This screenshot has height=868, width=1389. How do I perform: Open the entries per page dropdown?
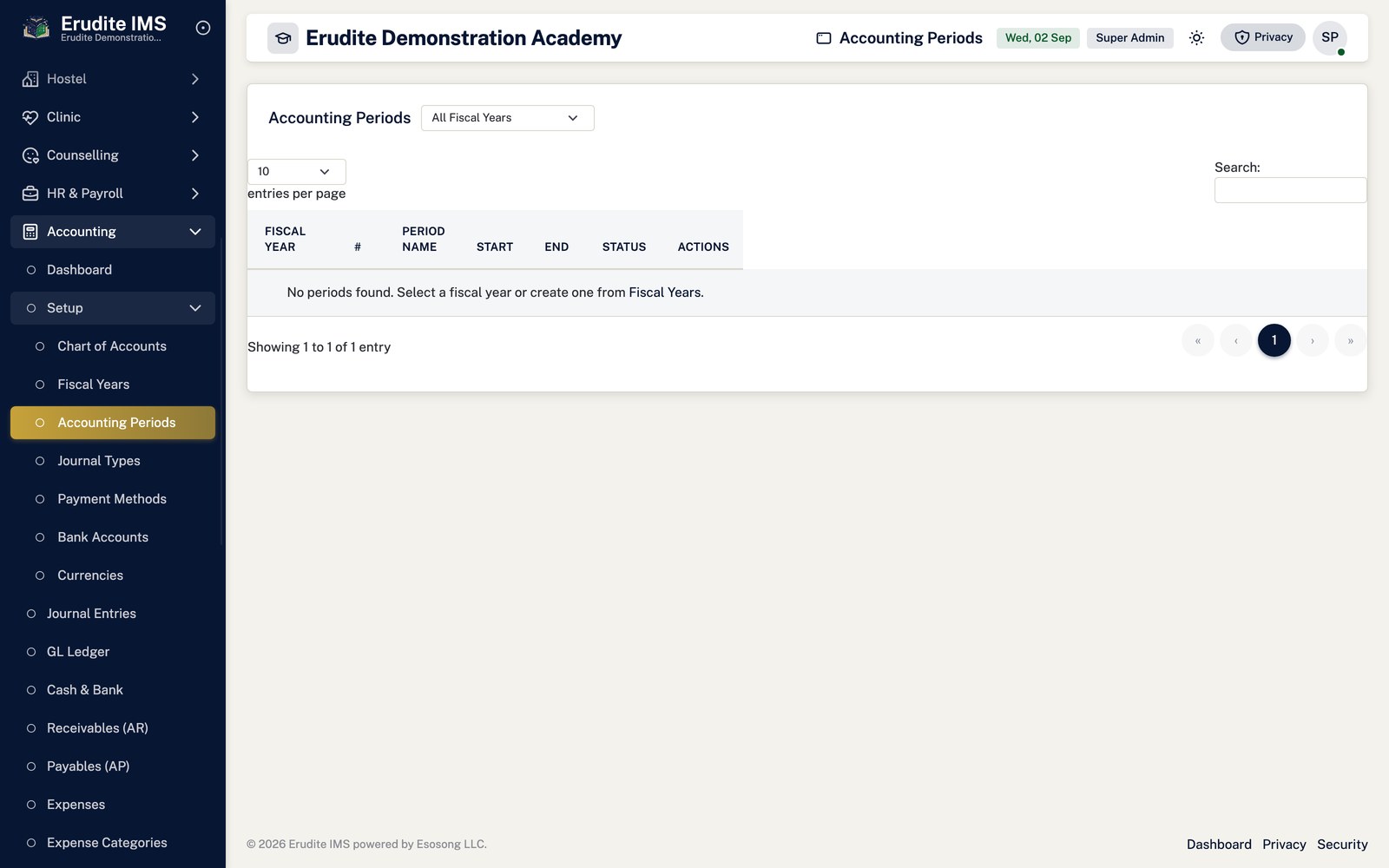(297, 172)
